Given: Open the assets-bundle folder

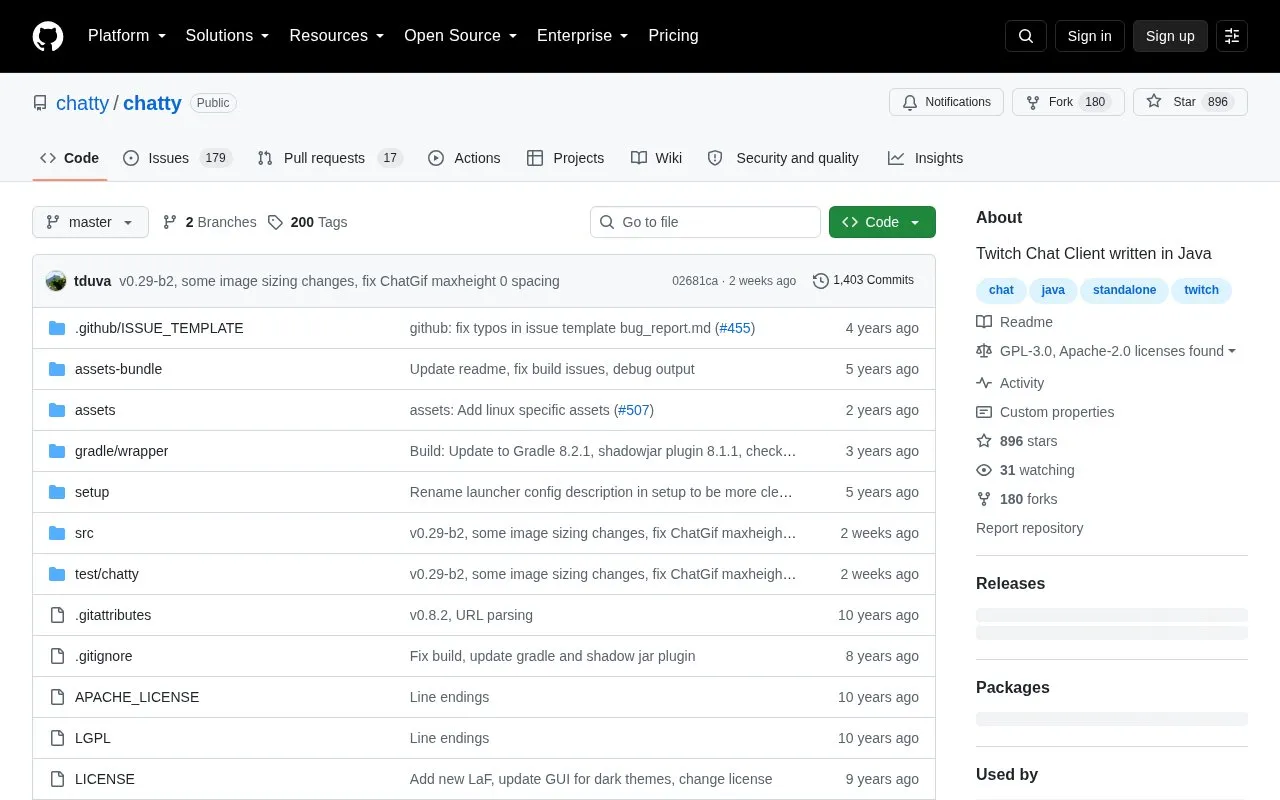Looking at the screenshot, I should 118,369.
